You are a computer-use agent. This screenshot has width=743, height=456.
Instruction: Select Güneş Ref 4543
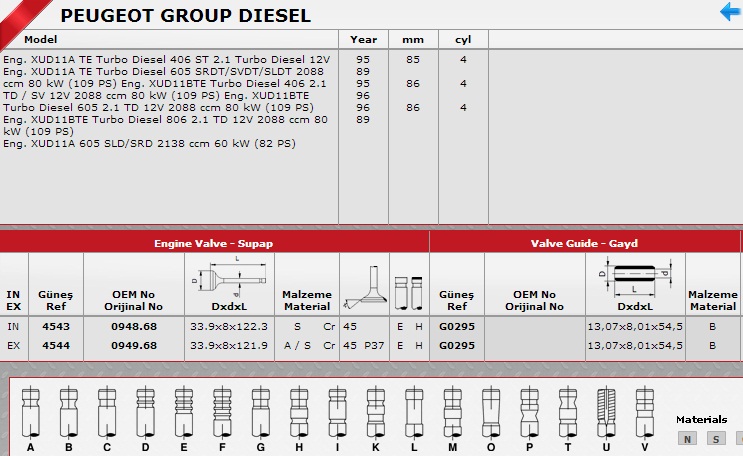click(x=56, y=327)
